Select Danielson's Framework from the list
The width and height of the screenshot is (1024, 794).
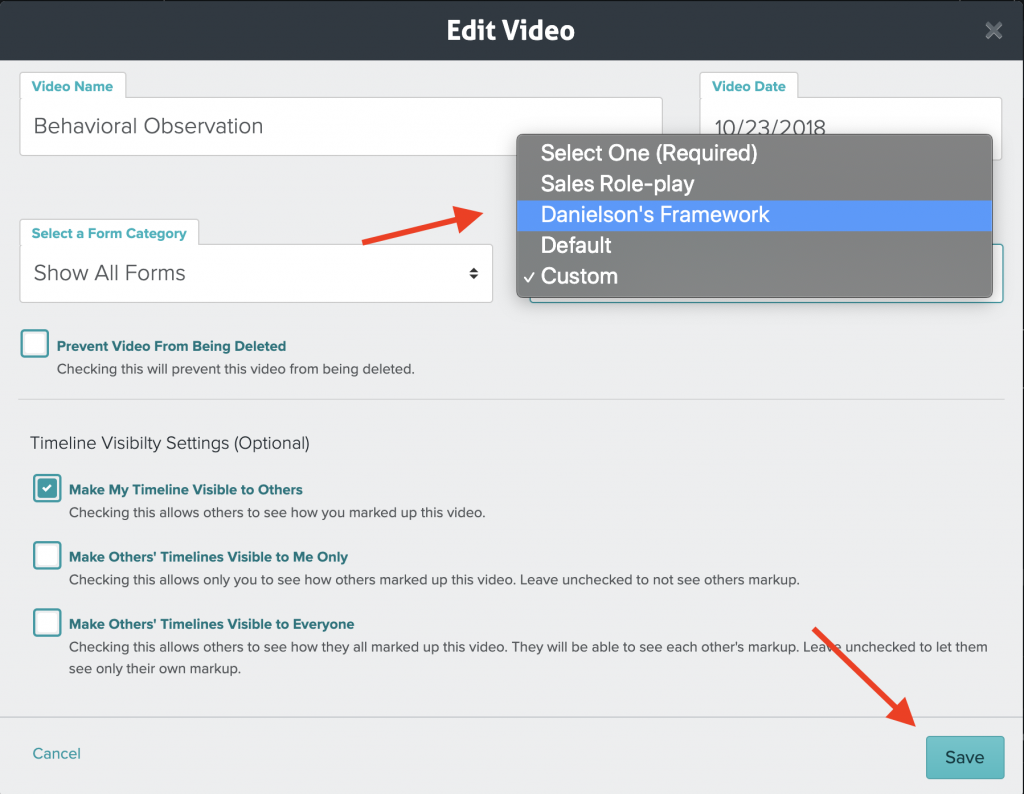coord(754,215)
